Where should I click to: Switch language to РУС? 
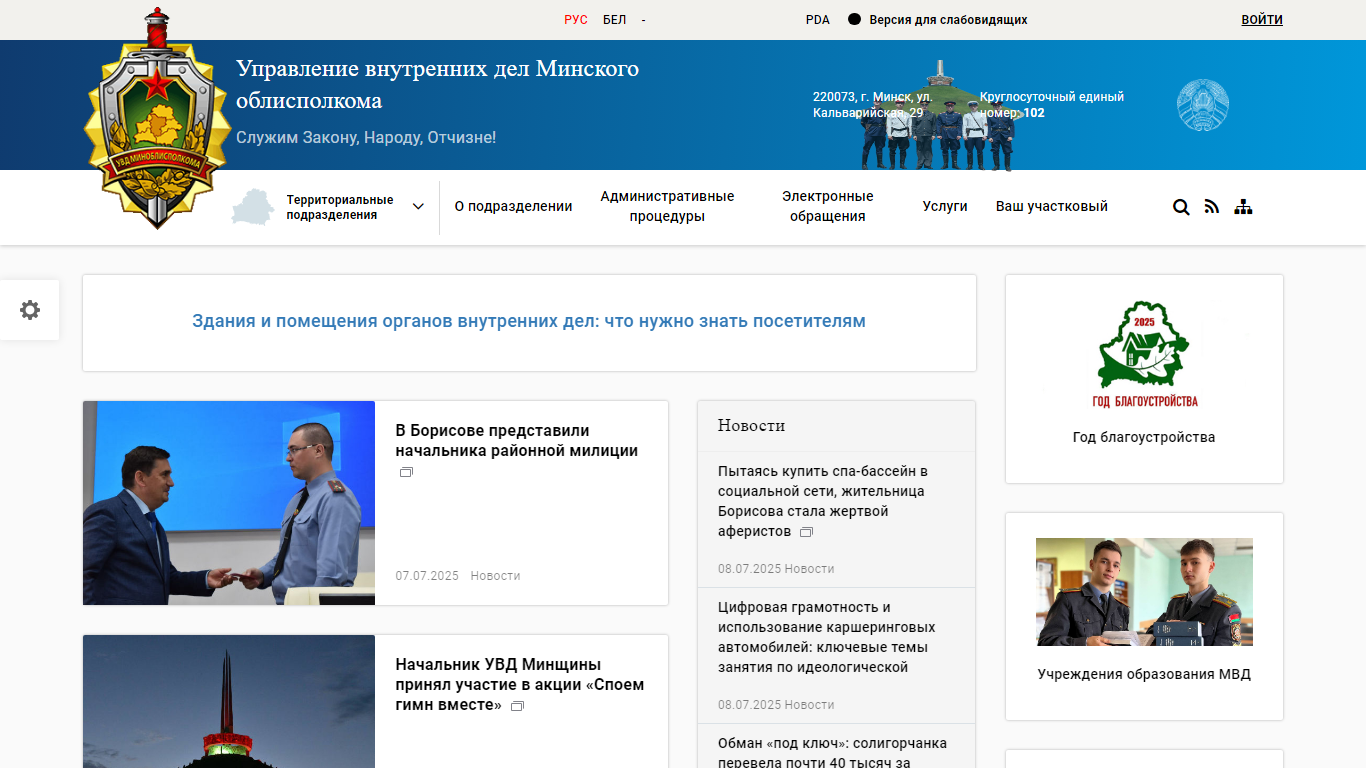click(x=576, y=20)
